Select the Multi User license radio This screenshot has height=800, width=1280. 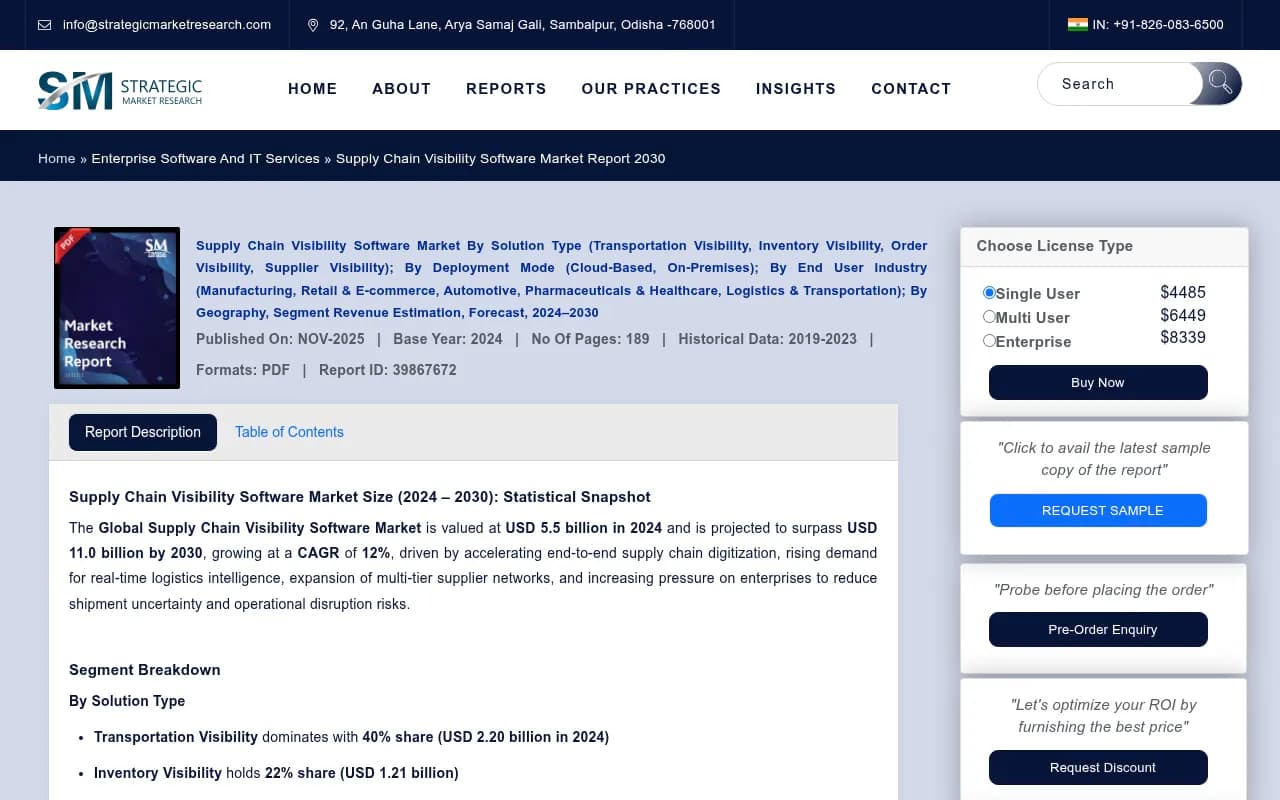tap(989, 317)
